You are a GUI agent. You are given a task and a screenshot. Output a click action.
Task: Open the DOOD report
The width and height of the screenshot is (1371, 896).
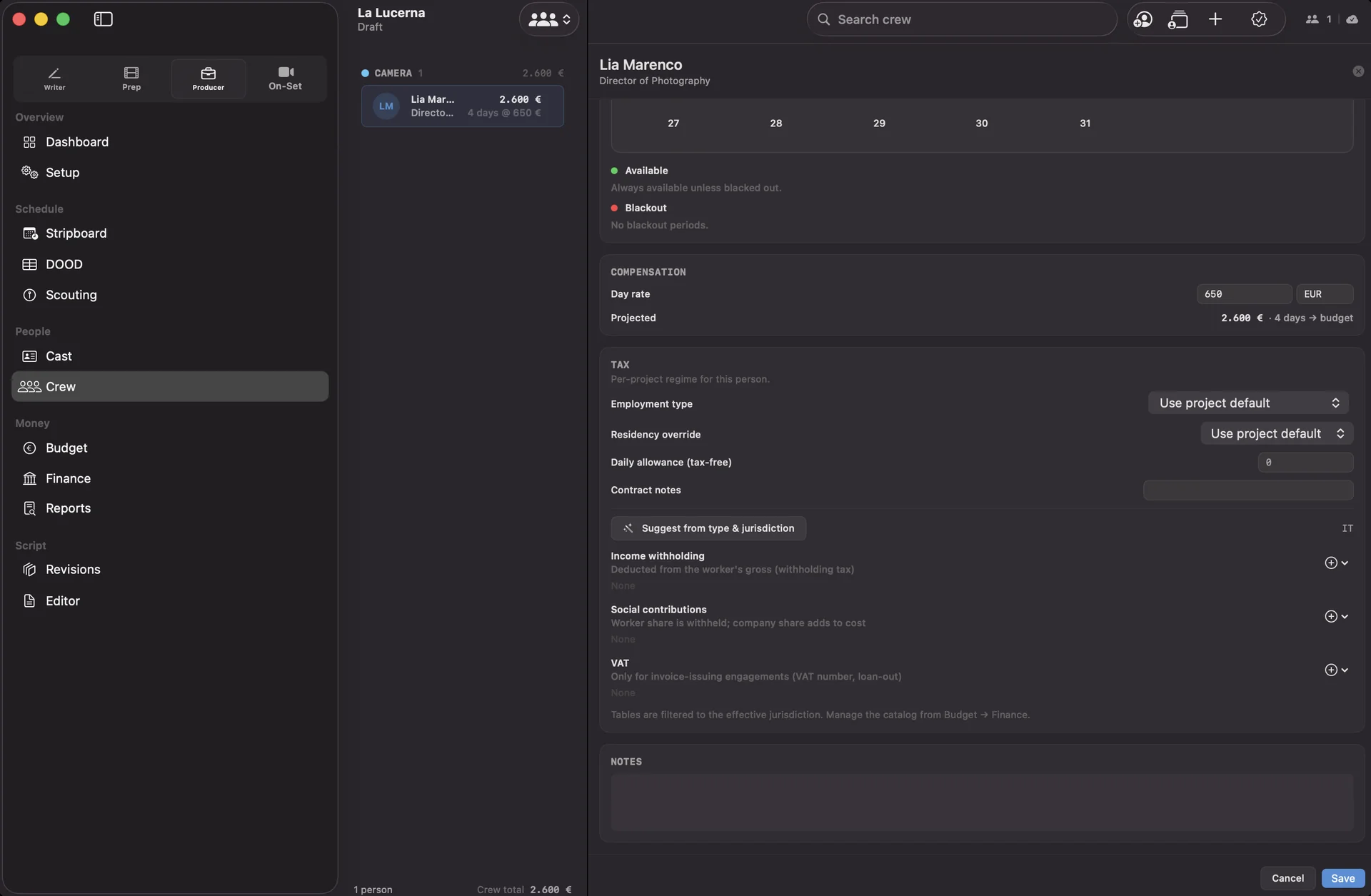pyautogui.click(x=170, y=264)
